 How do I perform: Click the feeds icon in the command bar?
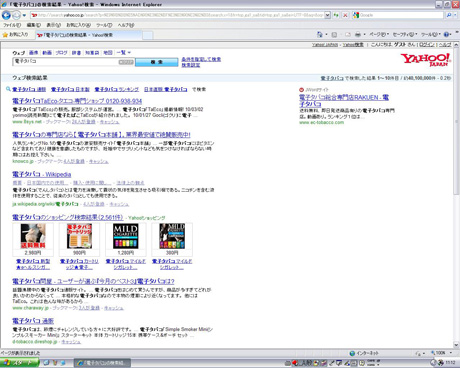334,34
